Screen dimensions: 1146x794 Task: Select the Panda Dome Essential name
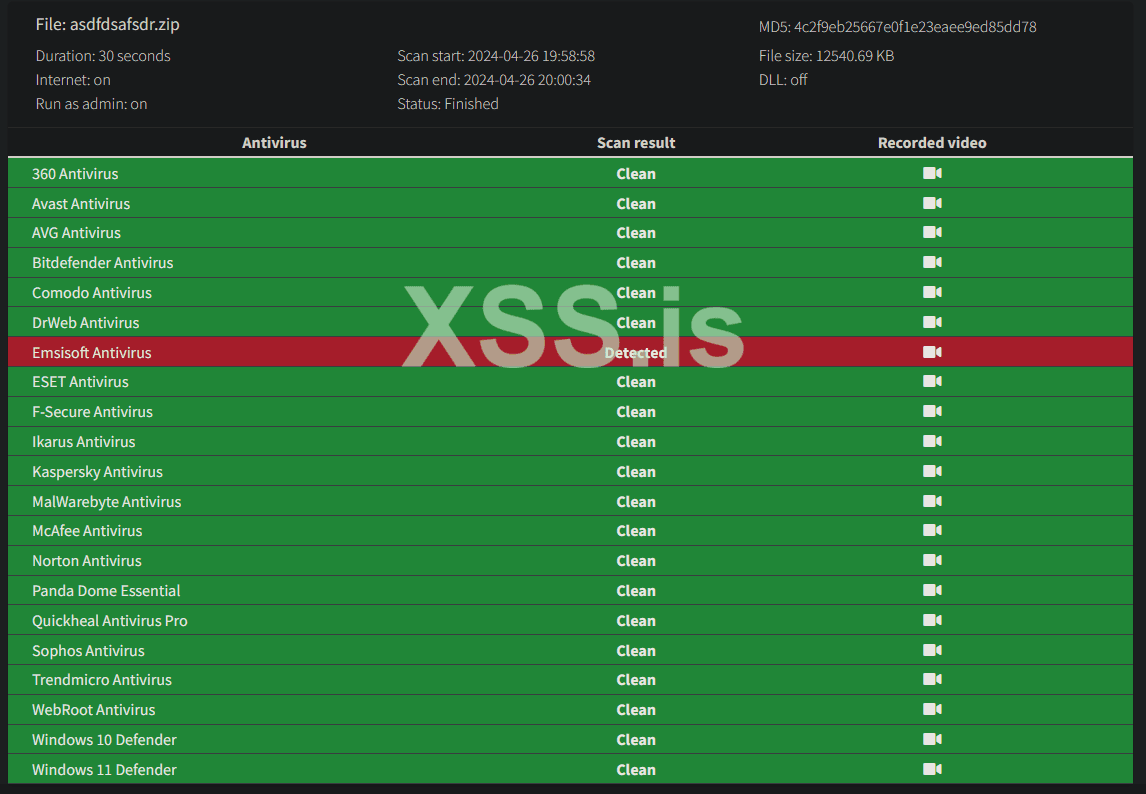pyautogui.click(x=106, y=591)
